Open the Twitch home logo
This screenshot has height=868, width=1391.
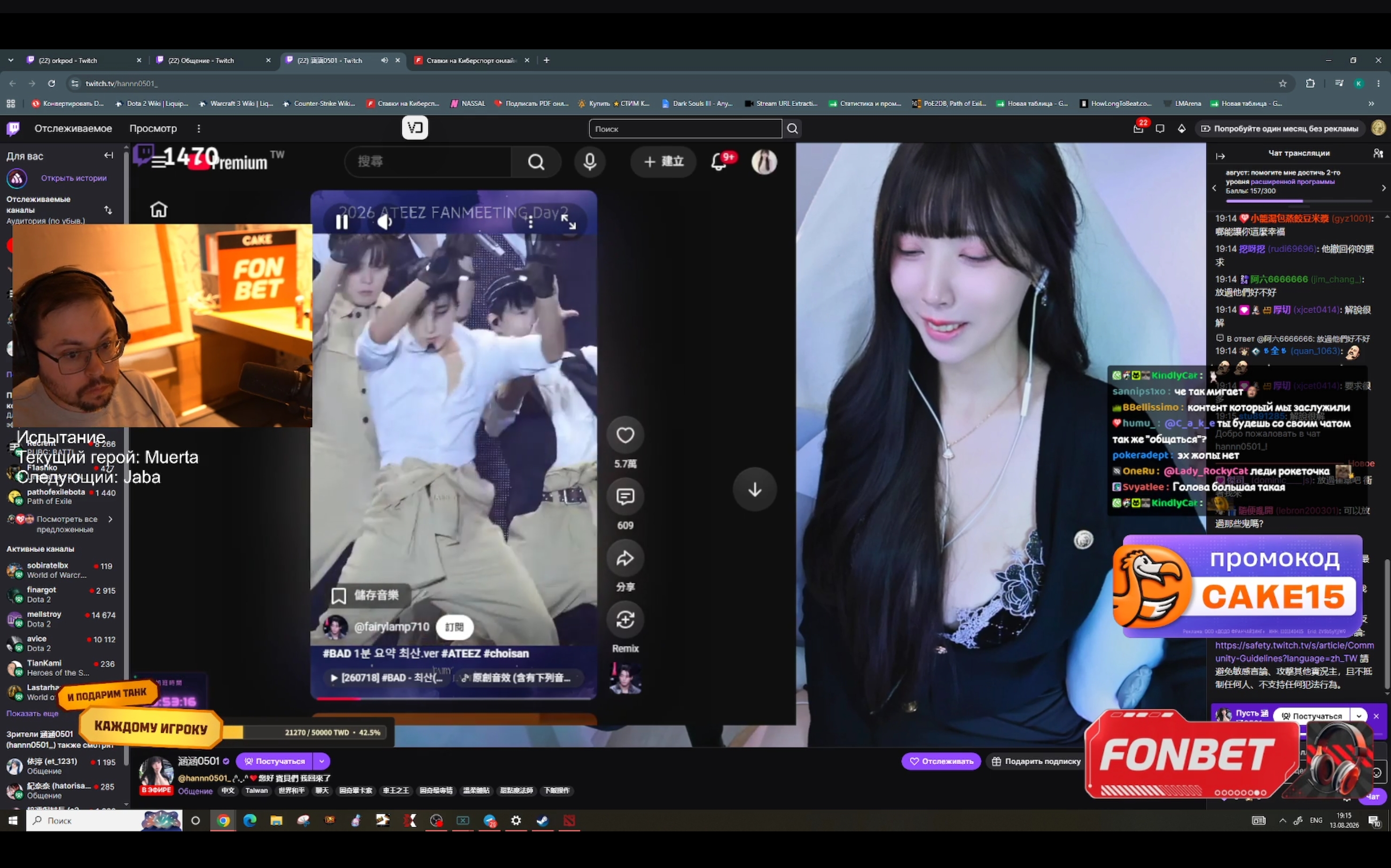click(13, 129)
